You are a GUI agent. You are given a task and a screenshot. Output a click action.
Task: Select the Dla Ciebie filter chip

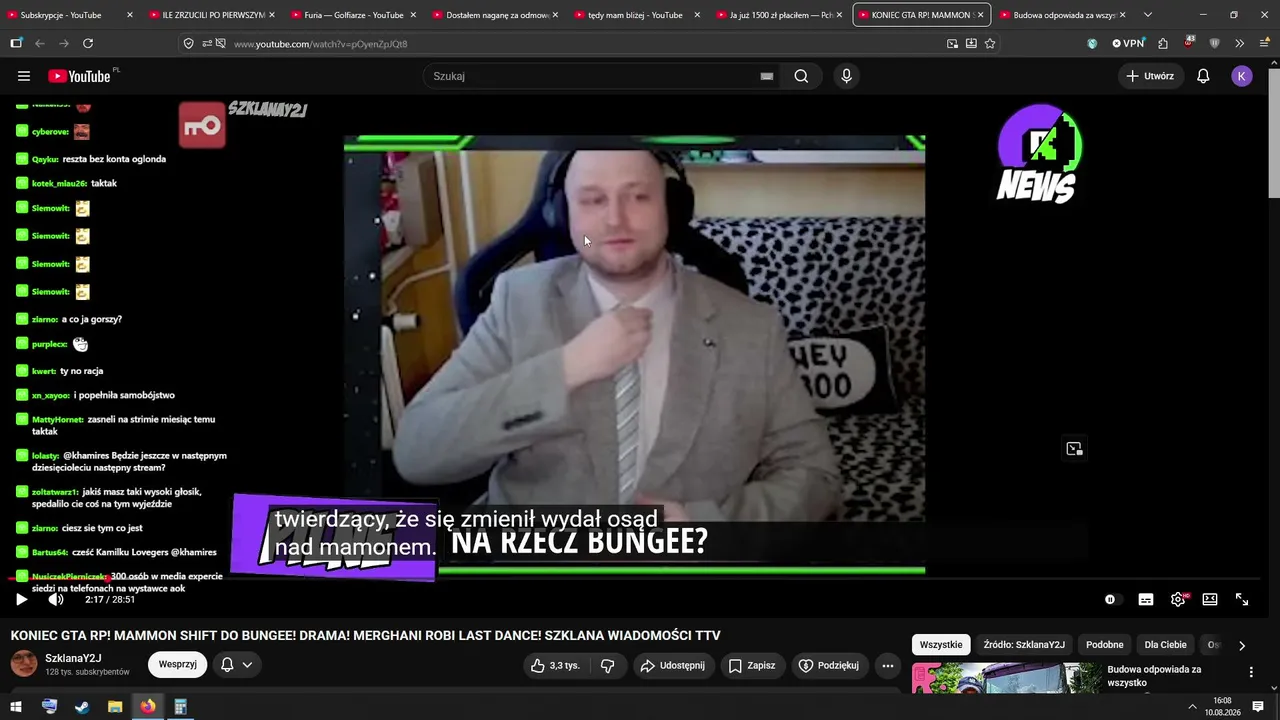click(x=1165, y=645)
